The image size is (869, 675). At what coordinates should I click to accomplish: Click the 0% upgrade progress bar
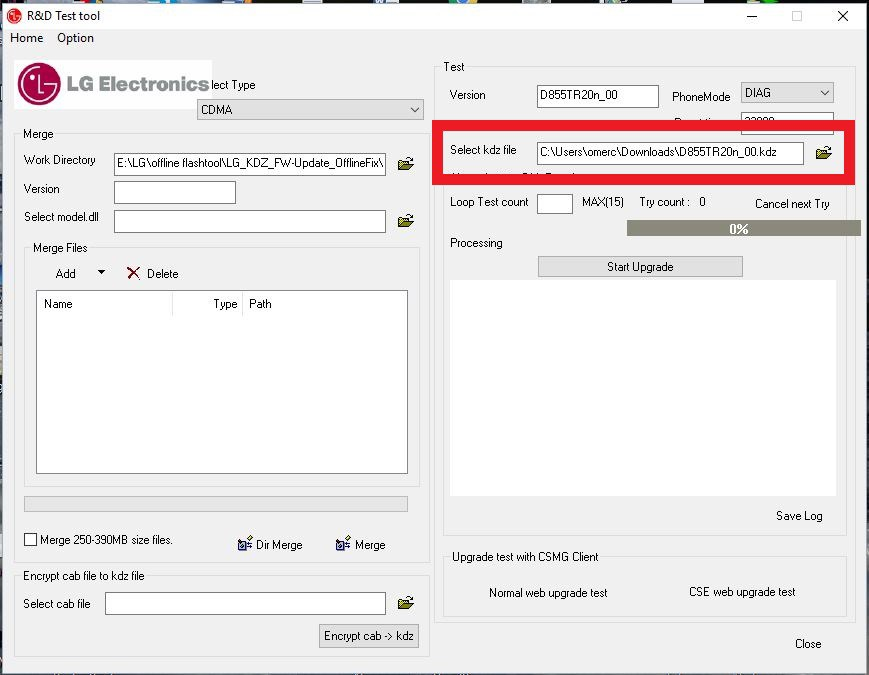tap(744, 228)
